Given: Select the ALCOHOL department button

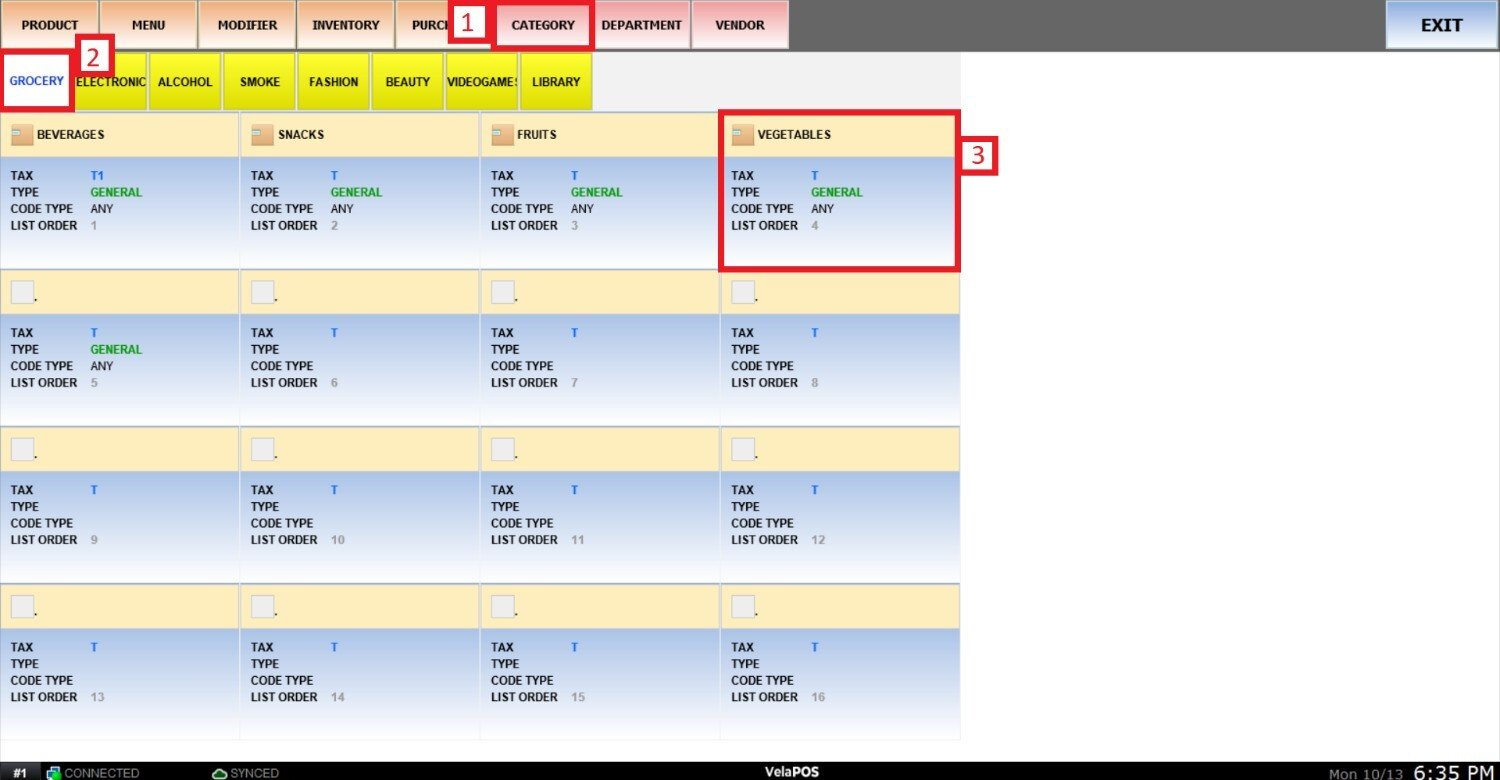Looking at the screenshot, I should [185, 82].
